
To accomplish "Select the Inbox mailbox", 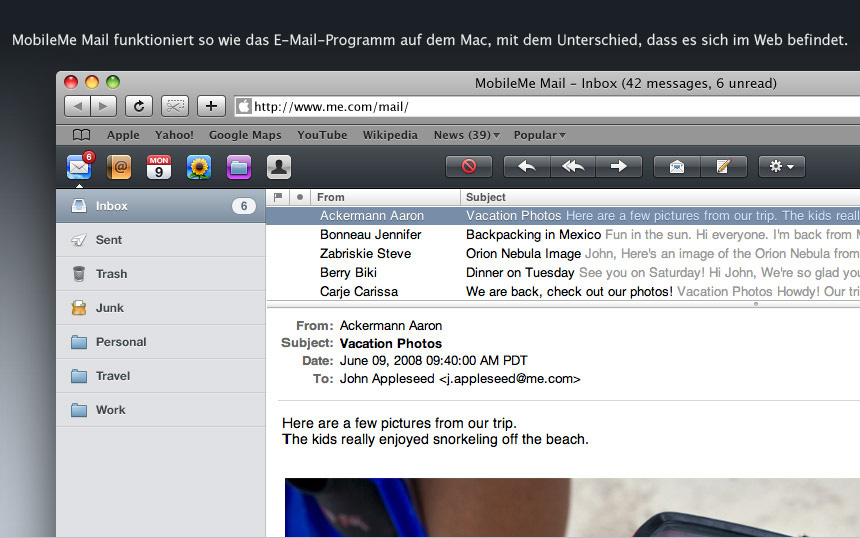I will [161, 206].
